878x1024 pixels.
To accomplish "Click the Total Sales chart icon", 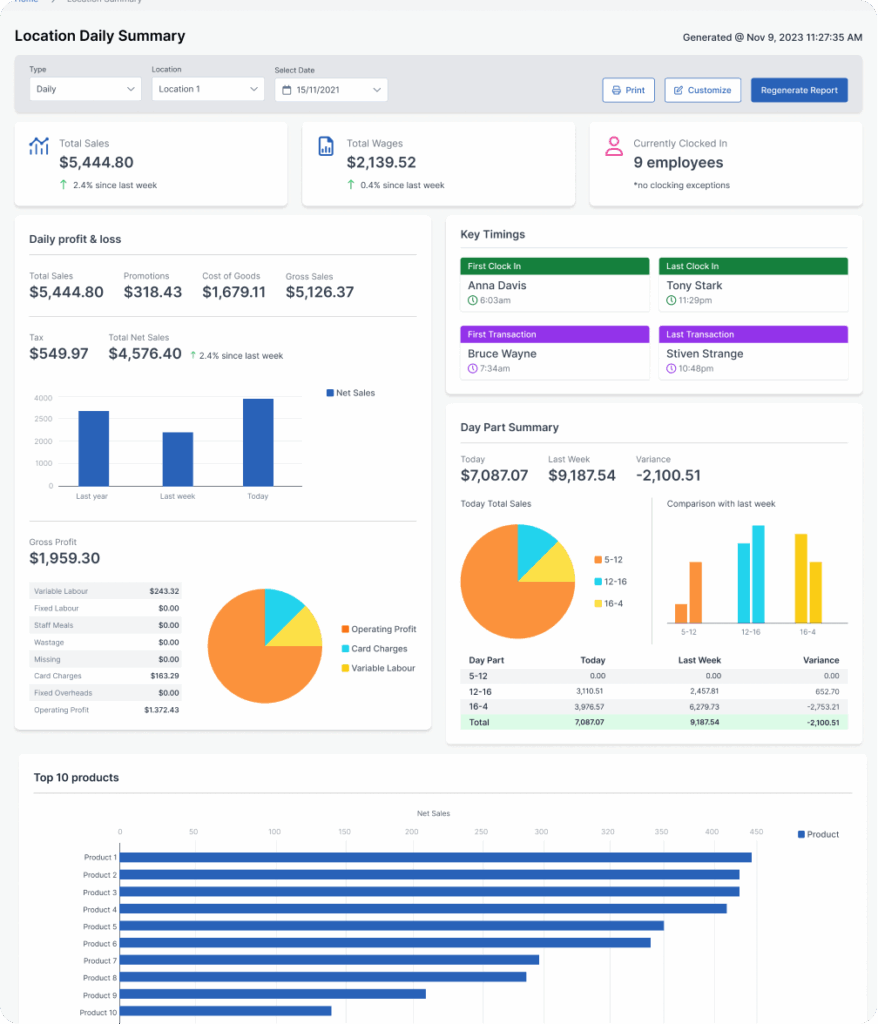I will 39,146.
